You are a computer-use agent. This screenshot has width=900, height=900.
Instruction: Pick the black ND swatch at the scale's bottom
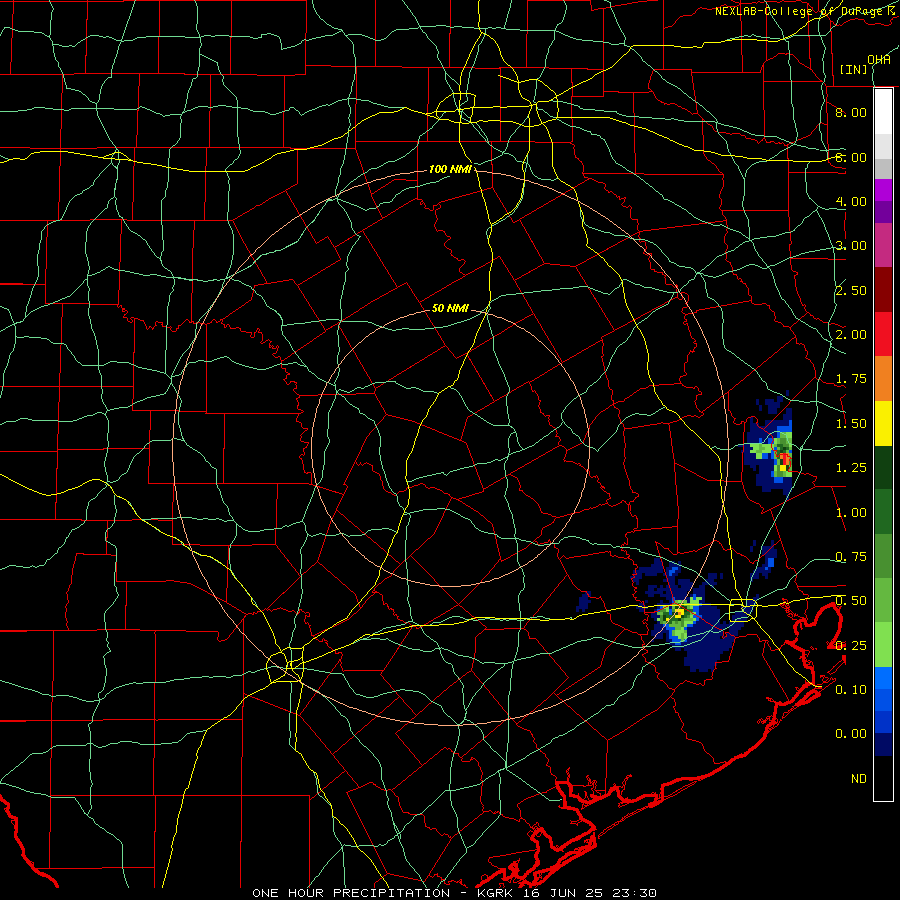pyautogui.click(x=883, y=778)
